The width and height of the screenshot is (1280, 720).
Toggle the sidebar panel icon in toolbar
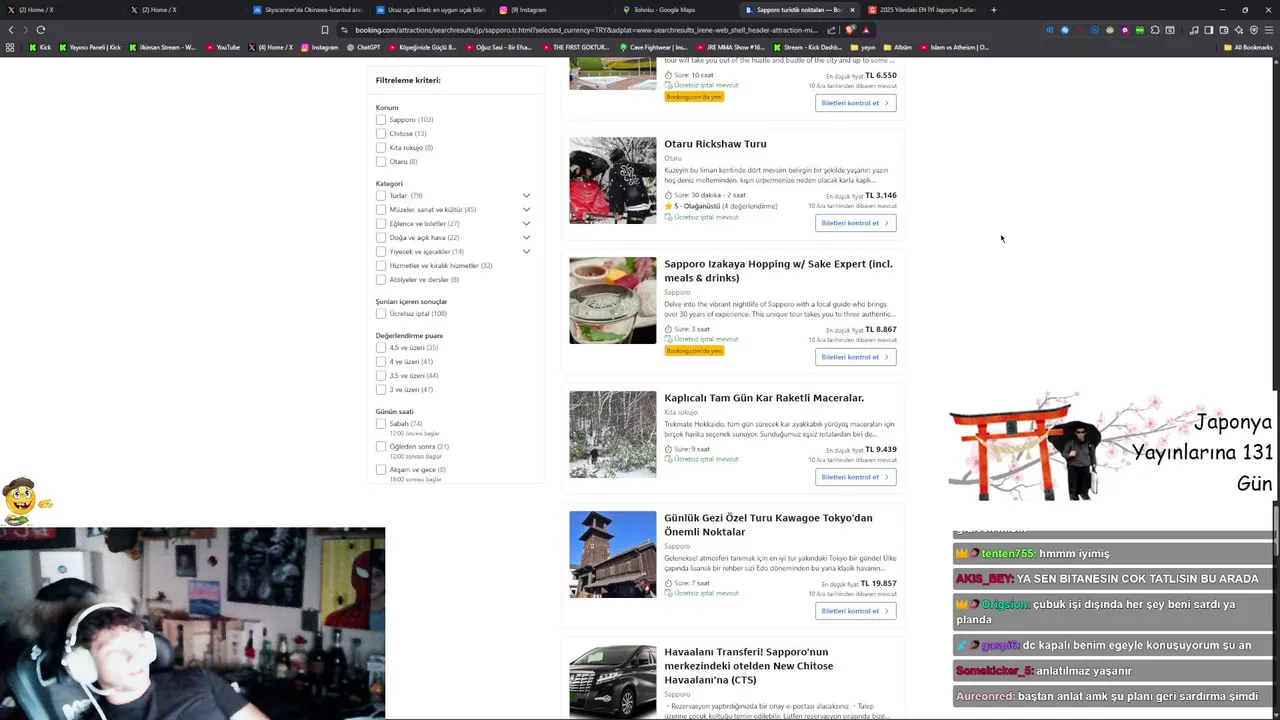(1208, 30)
